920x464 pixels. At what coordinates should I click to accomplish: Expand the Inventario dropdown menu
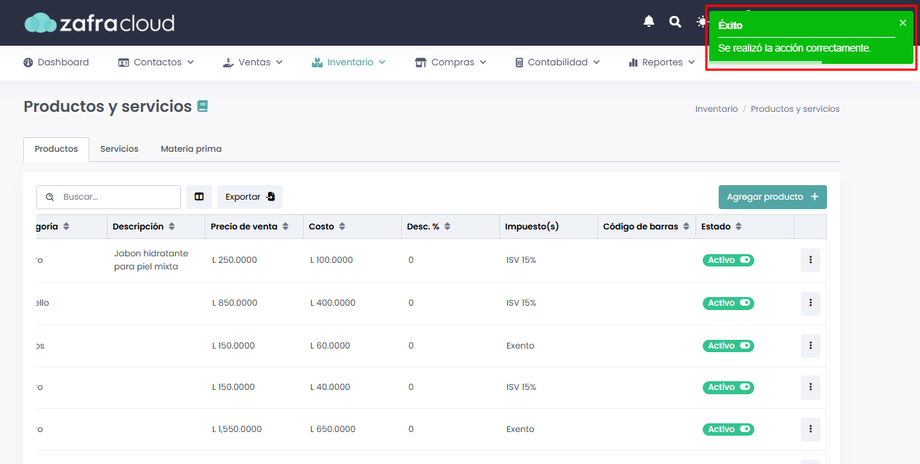[x=348, y=62]
